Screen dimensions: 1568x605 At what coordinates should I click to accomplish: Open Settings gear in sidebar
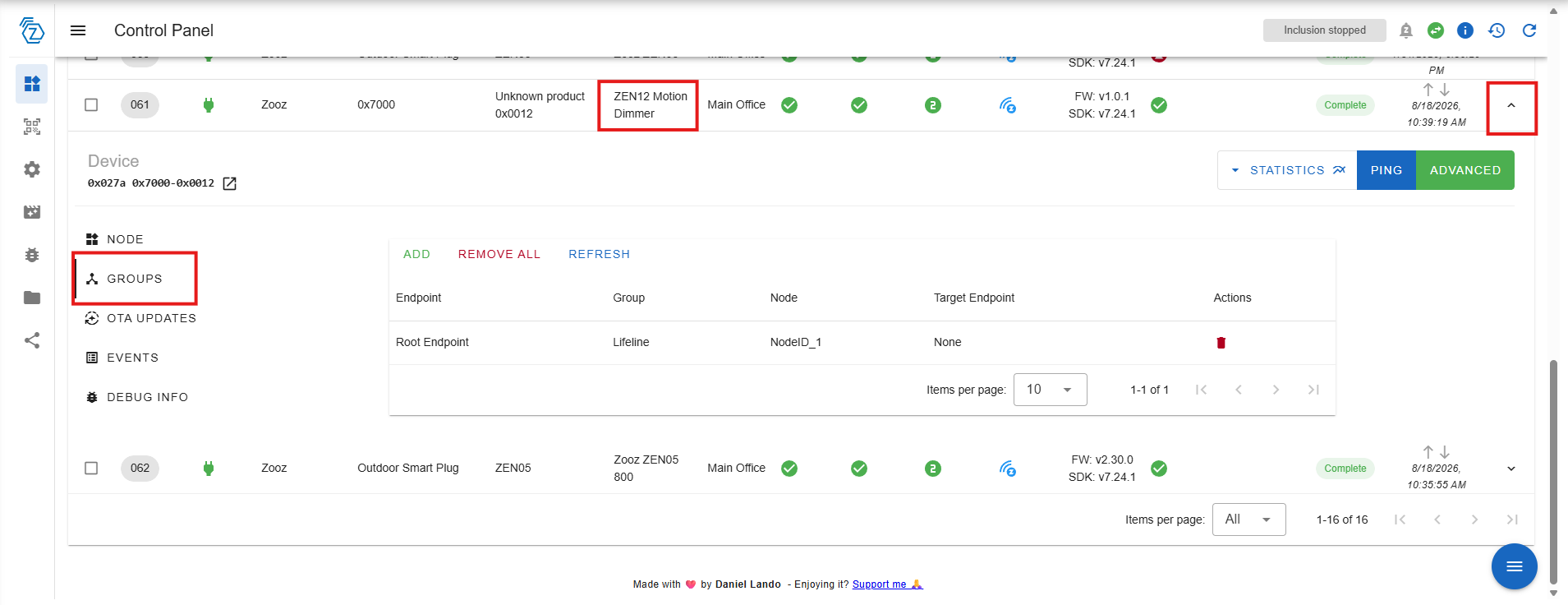(x=32, y=169)
